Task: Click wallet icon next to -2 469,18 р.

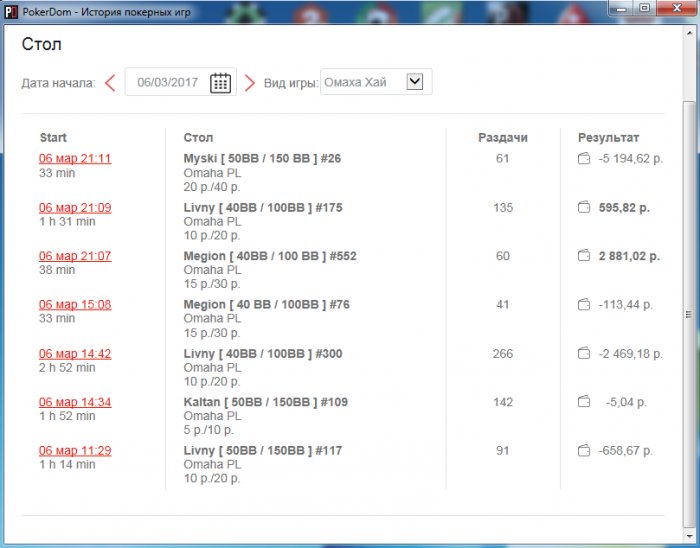Action: 584,353
